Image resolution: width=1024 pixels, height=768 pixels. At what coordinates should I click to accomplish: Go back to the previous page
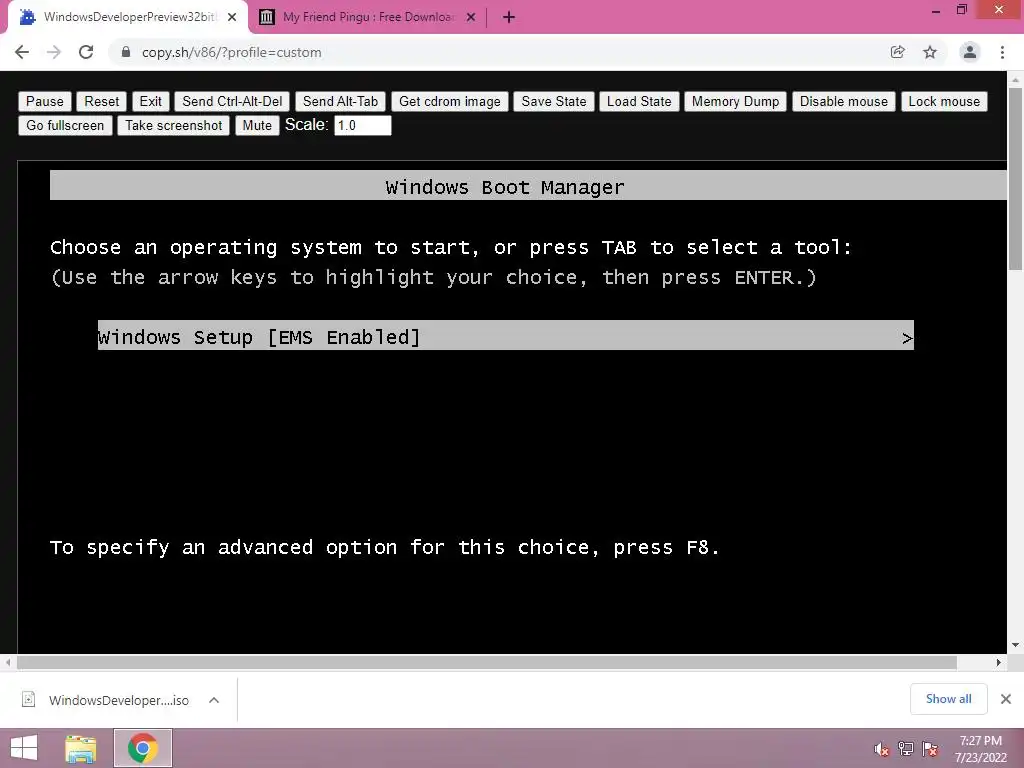coord(22,52)
